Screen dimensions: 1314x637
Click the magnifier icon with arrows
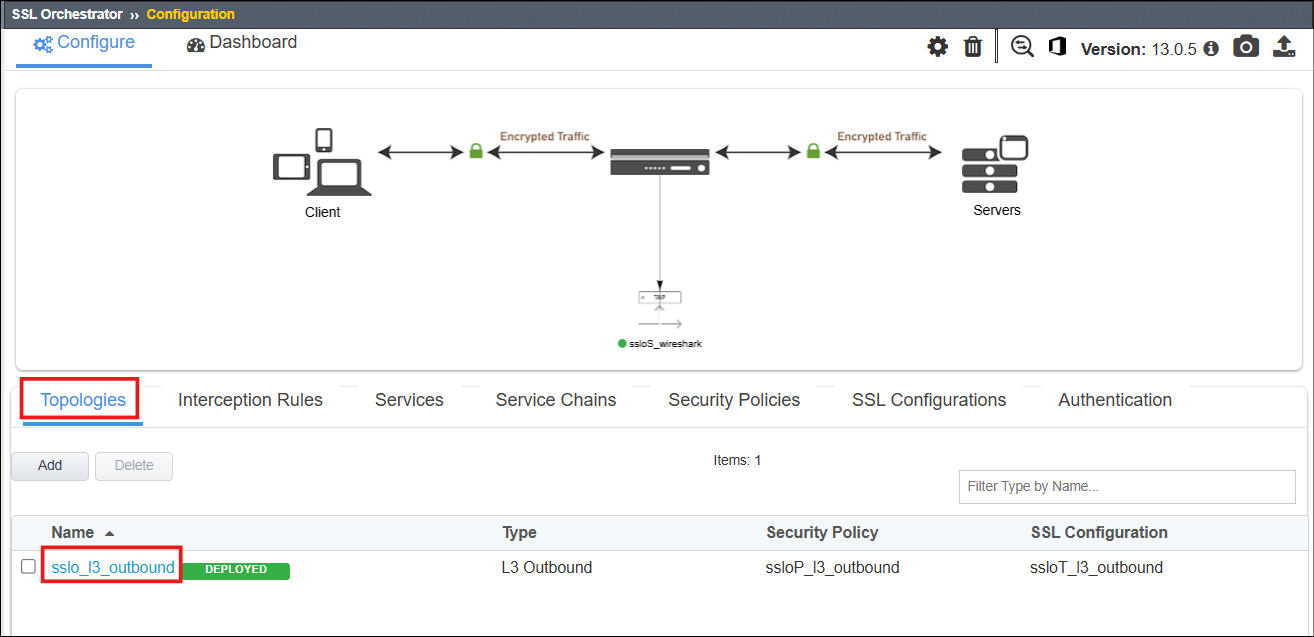click(x=1022, y=47)
